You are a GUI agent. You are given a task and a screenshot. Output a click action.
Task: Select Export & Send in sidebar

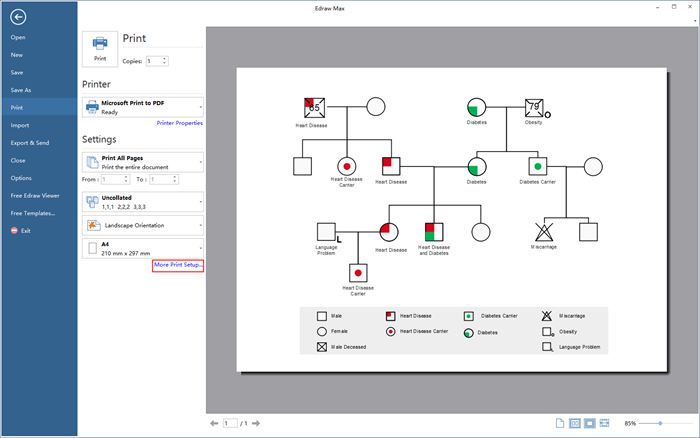tap(29, 143)
